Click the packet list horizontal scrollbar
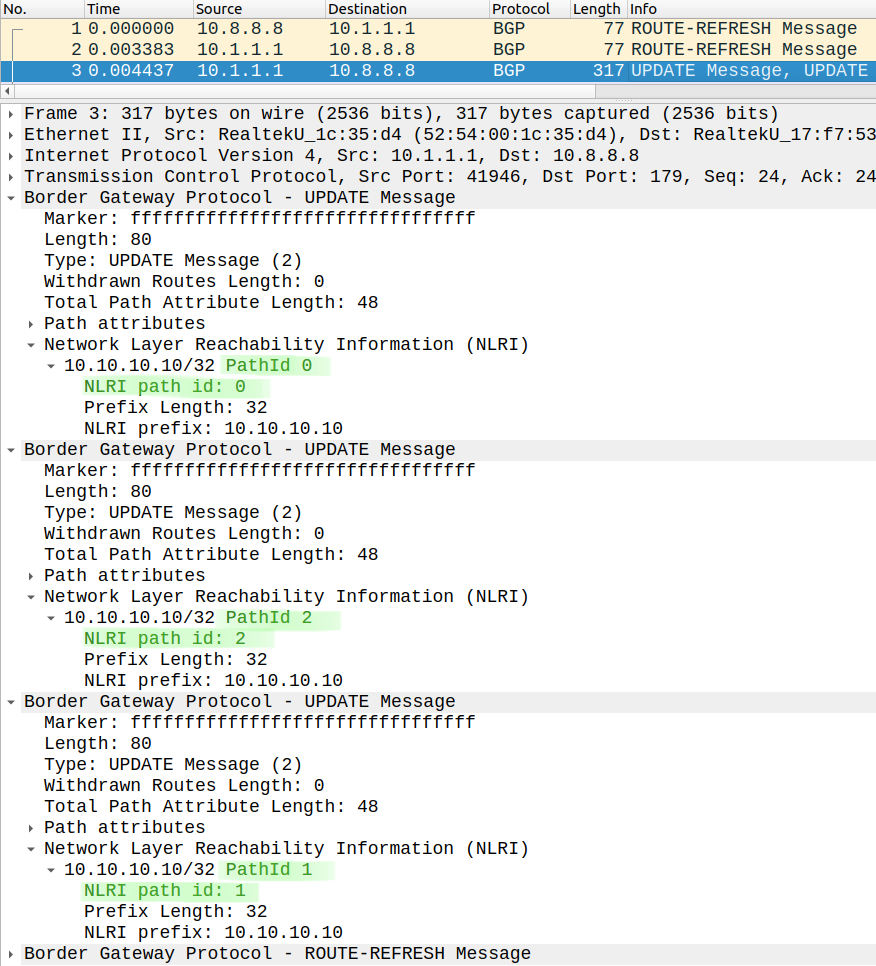Screen dimensions: 876x966 [438, 91]
